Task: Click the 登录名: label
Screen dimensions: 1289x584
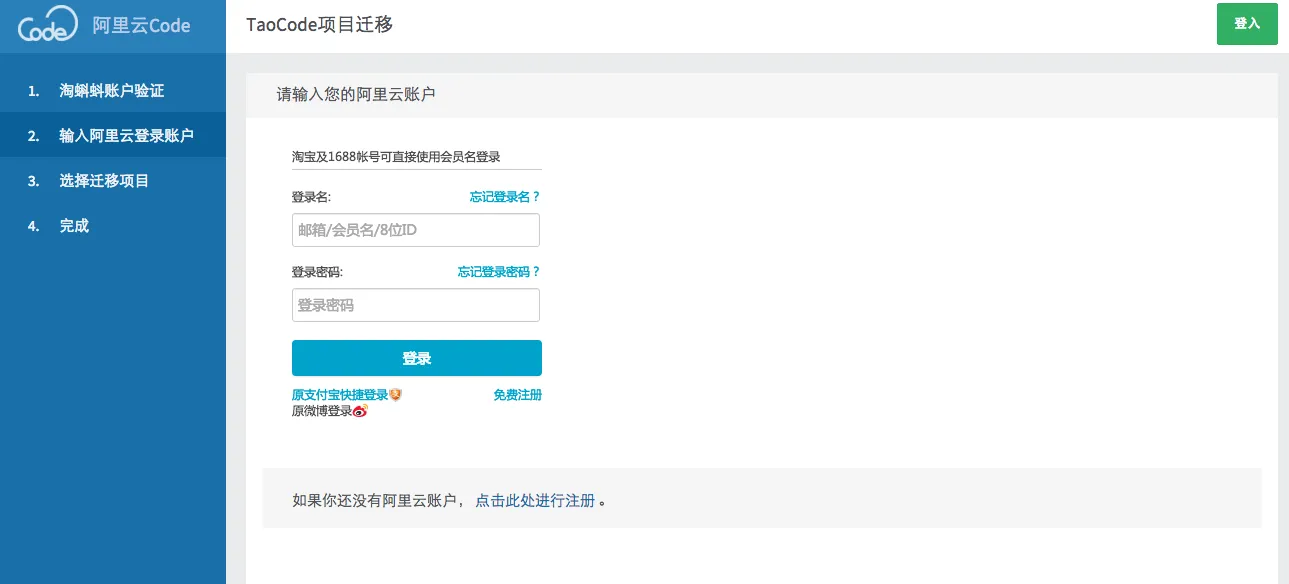Action: pyautogui.click(x=311, y=197)
